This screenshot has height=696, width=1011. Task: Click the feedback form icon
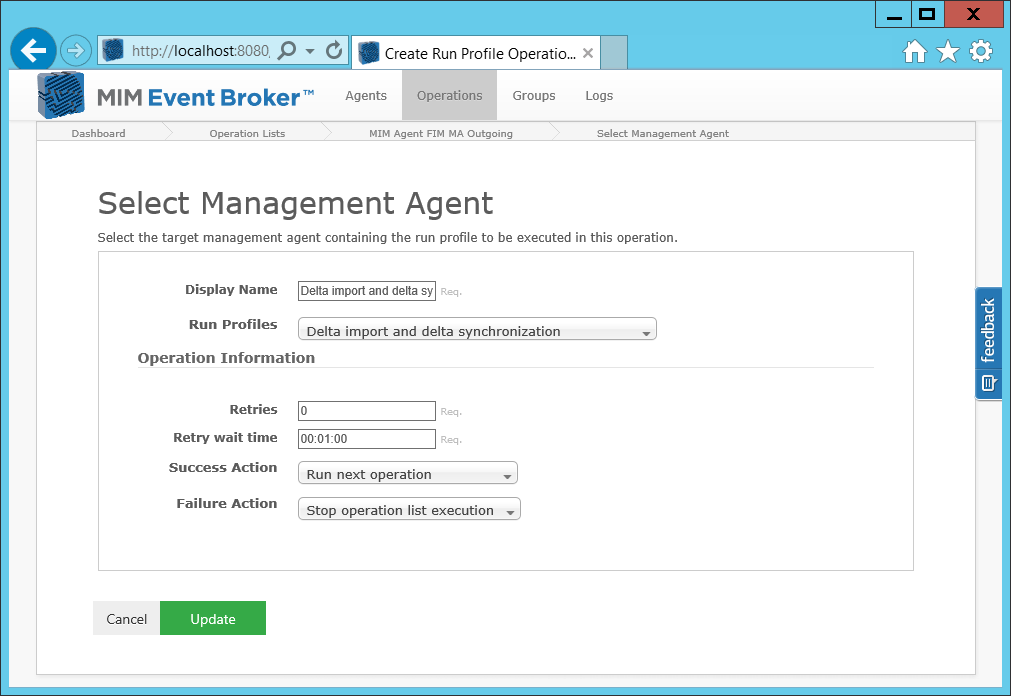click(988, 383)
